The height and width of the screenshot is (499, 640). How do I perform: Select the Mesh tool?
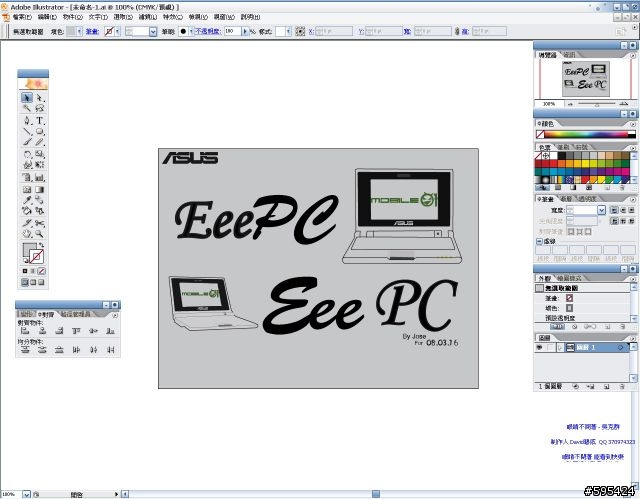(x=27, y=190)
